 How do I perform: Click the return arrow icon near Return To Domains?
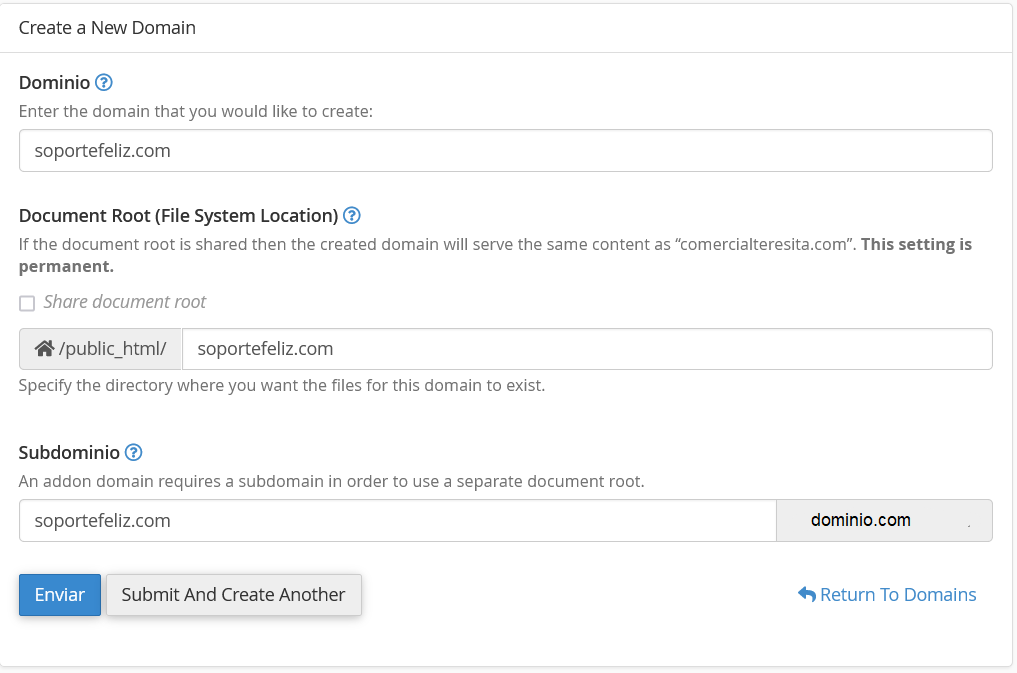coord(807,594)
